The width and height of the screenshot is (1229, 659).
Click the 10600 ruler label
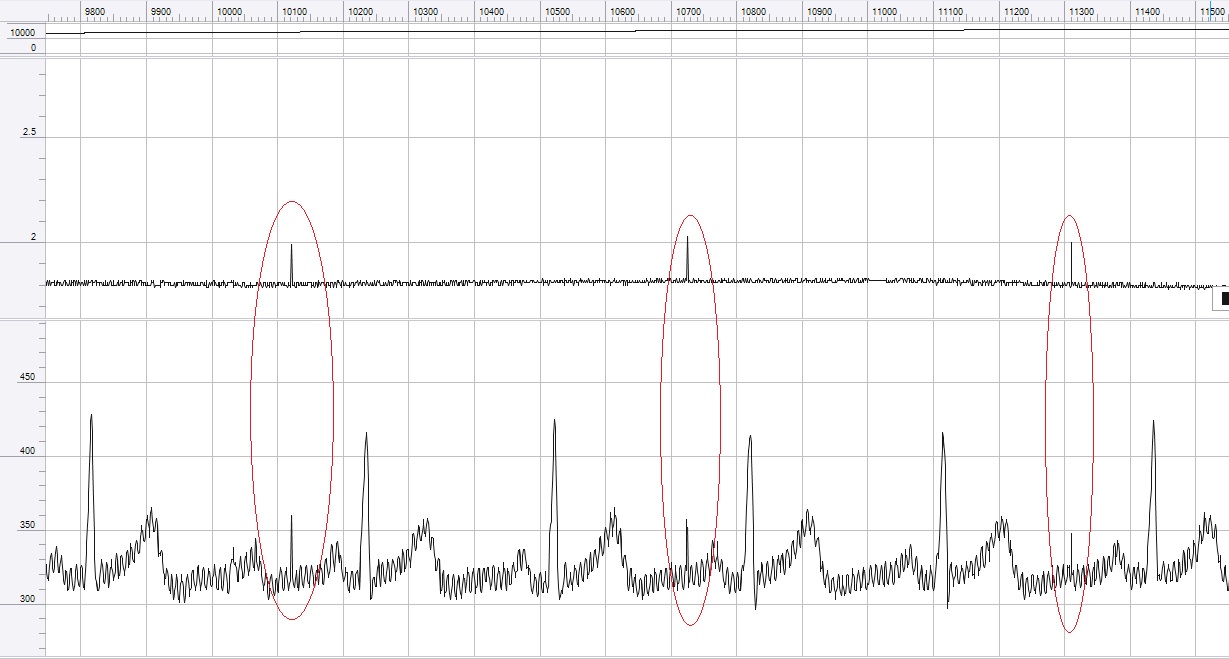(x=623, y=11)
